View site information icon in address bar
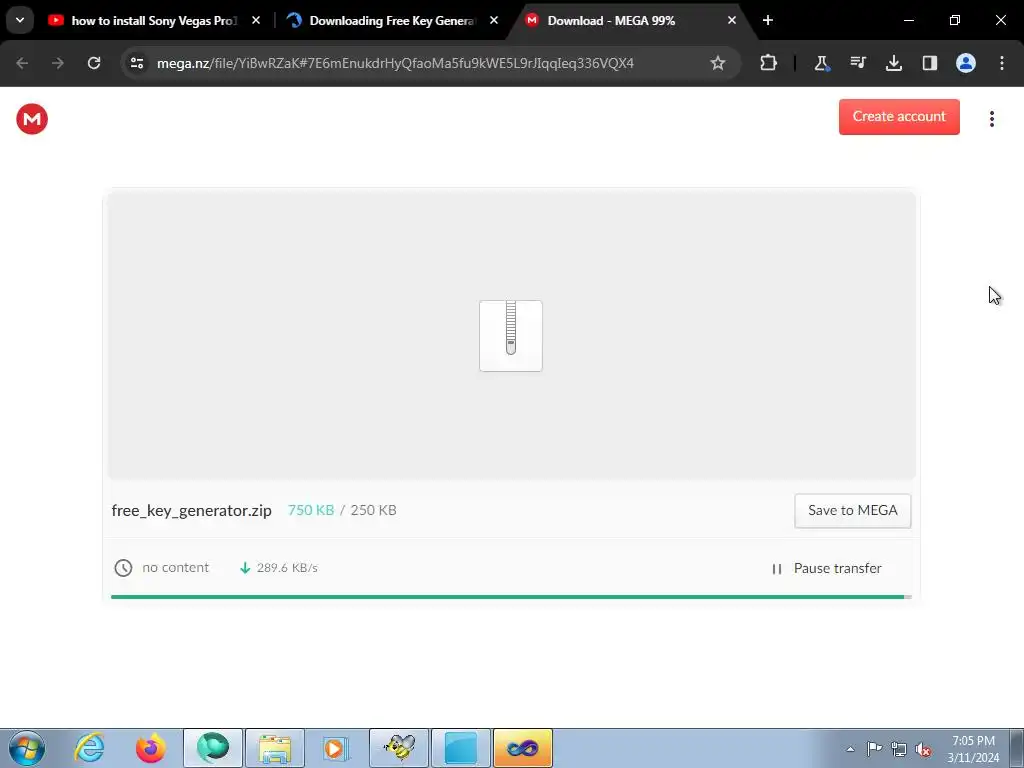Screen dimensions: 1024x768 (137, 63)
